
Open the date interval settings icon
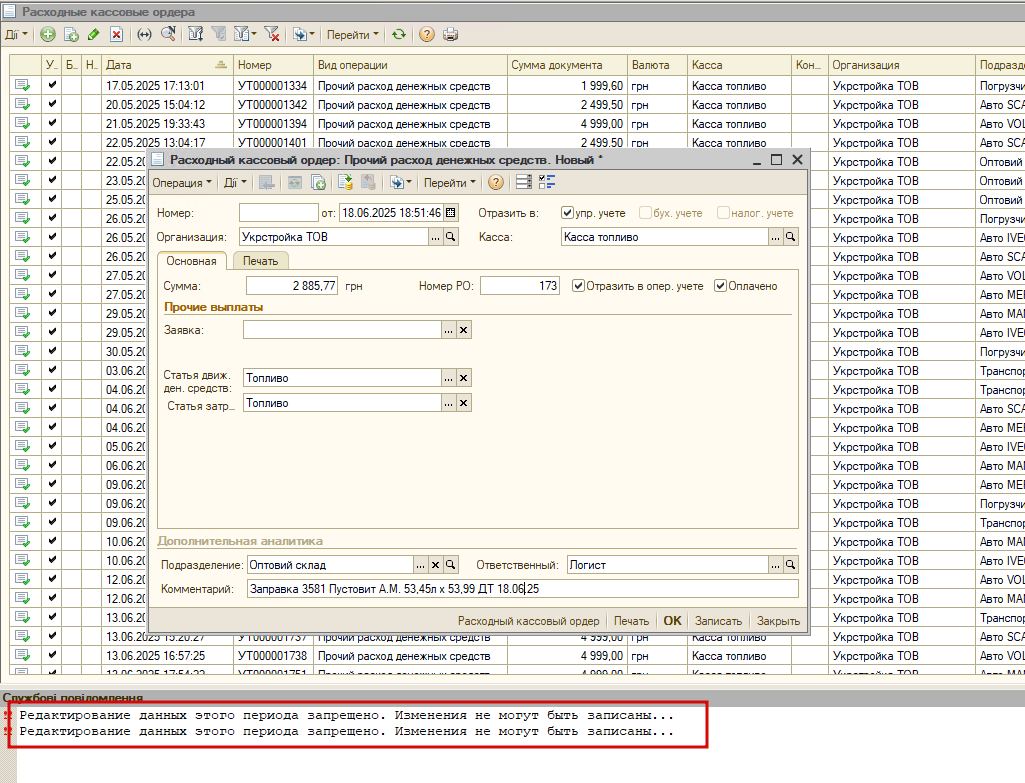[x=144, y=35]
